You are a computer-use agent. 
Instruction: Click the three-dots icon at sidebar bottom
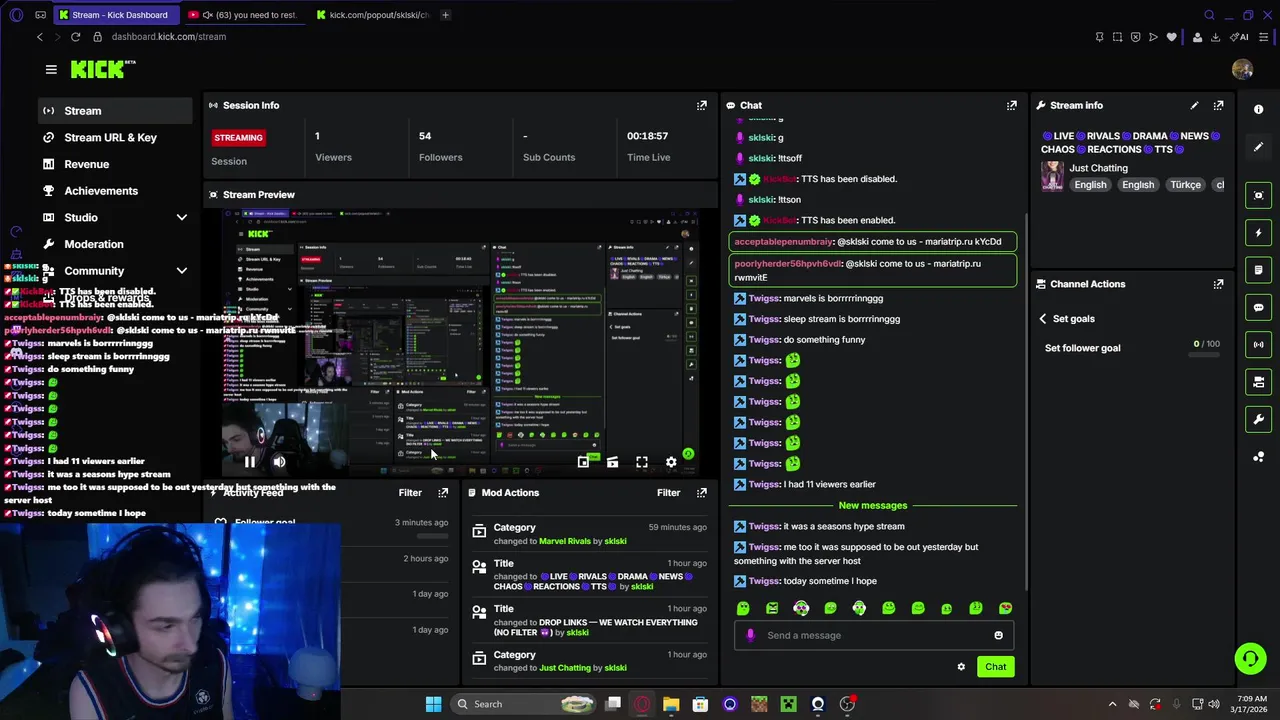pyautogui.click(x=1258, y=457)
